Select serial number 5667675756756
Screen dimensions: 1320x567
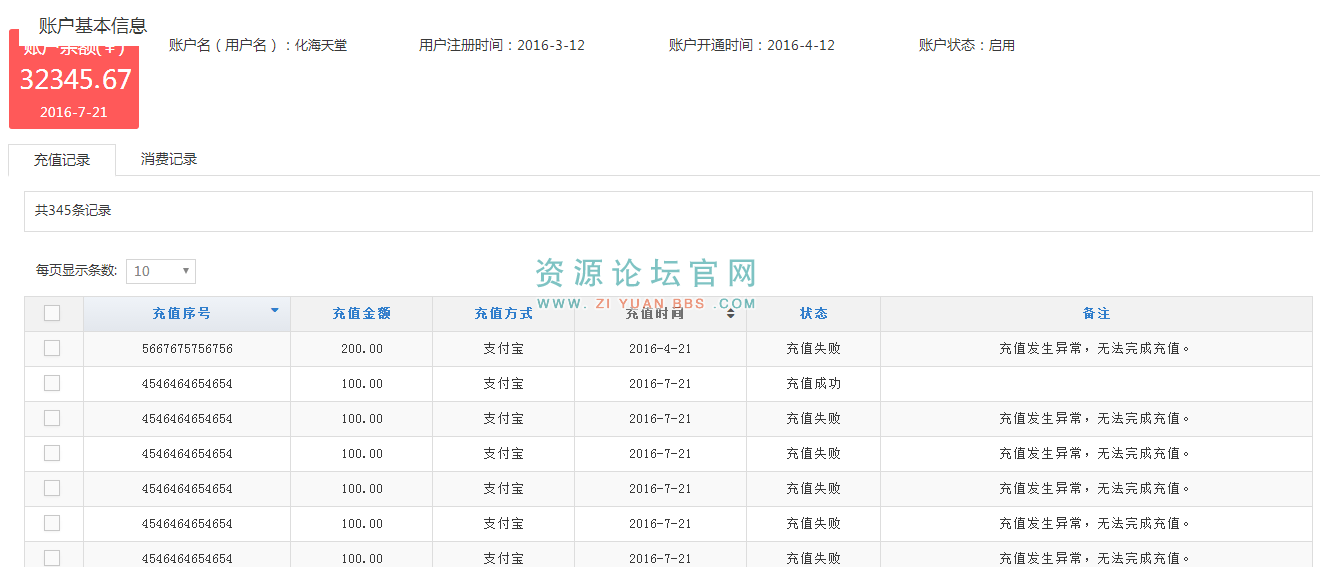(187, 349)
